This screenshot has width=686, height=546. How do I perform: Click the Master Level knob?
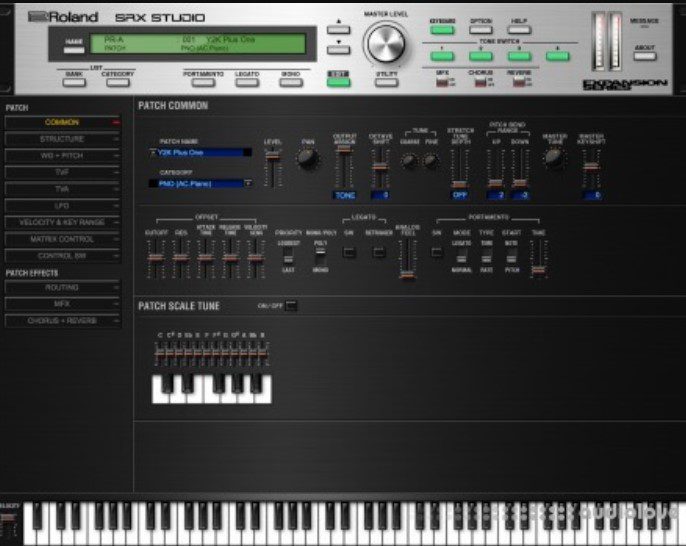click(x=386, y=43)
